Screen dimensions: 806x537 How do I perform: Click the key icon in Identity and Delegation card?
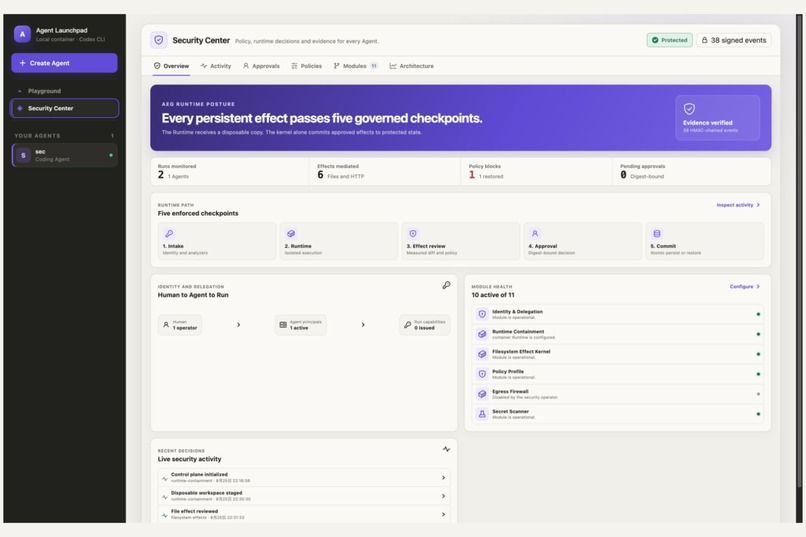tap(446, 285)
